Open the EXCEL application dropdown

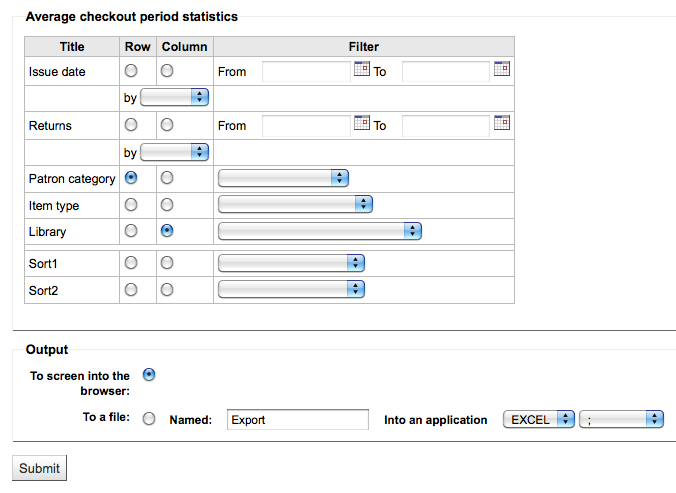pyautogui.click(x=539, y=419)
